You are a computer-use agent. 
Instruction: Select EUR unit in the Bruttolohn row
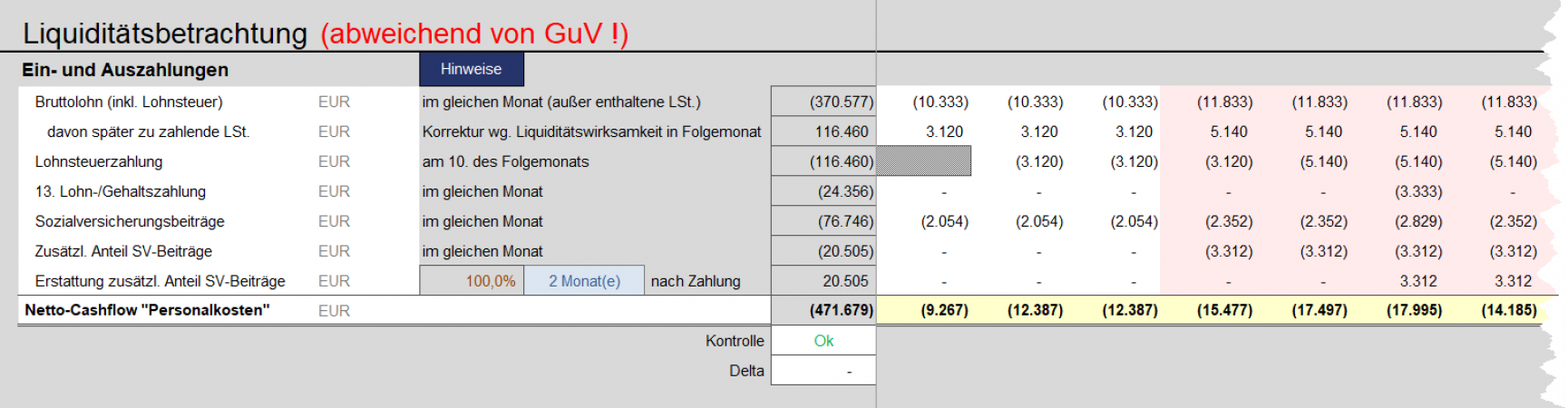point(334,102)
